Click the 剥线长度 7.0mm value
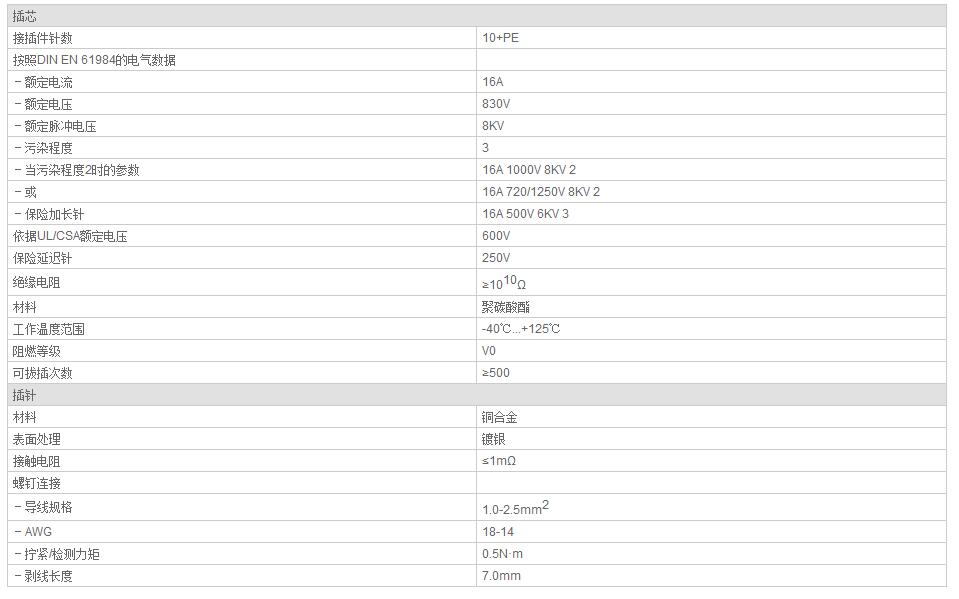 (x=502, y=576)
